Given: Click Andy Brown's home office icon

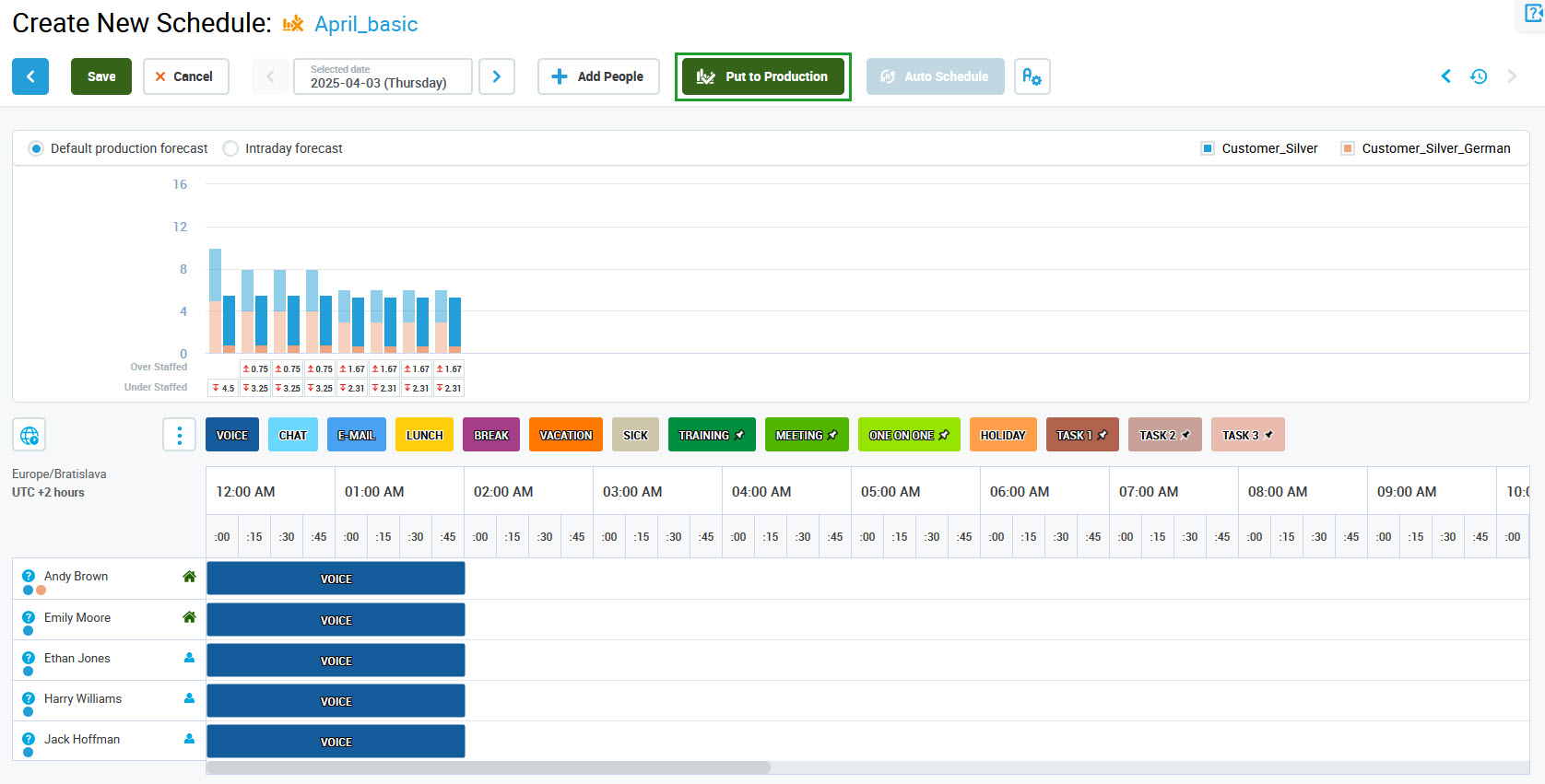Looking at the screenshot, I should point(189,577).
